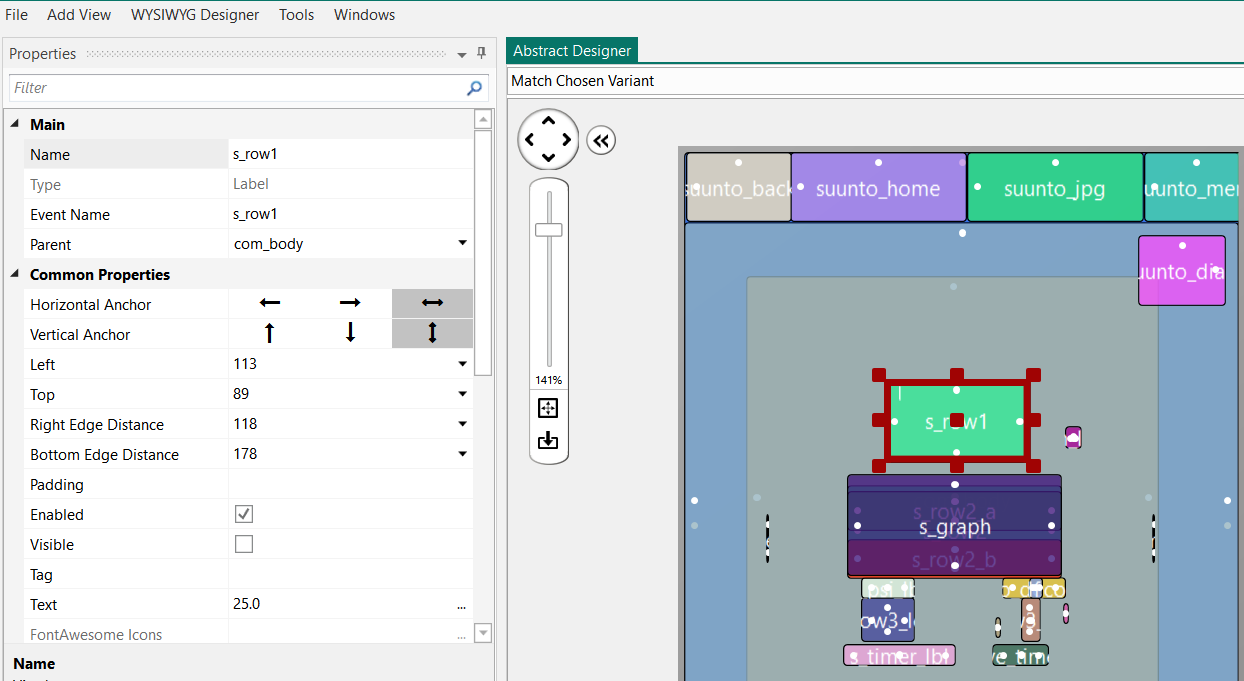The height and width of the screenshot is (681, 1244).
Task: Pan view up with navigation arrow
Action: [548, 122]
